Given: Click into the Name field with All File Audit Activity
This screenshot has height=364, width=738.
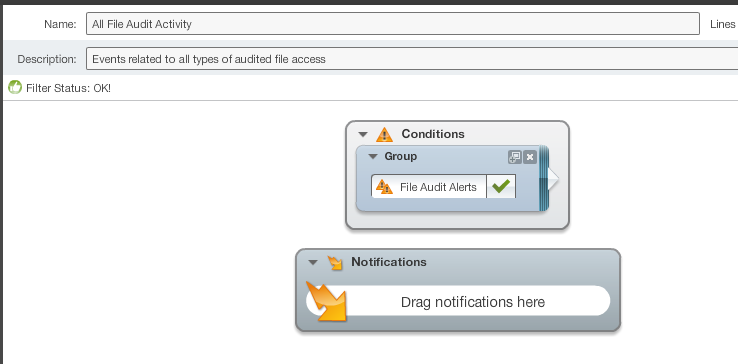Looking at the screenshot, I should (x=393, y=24).
